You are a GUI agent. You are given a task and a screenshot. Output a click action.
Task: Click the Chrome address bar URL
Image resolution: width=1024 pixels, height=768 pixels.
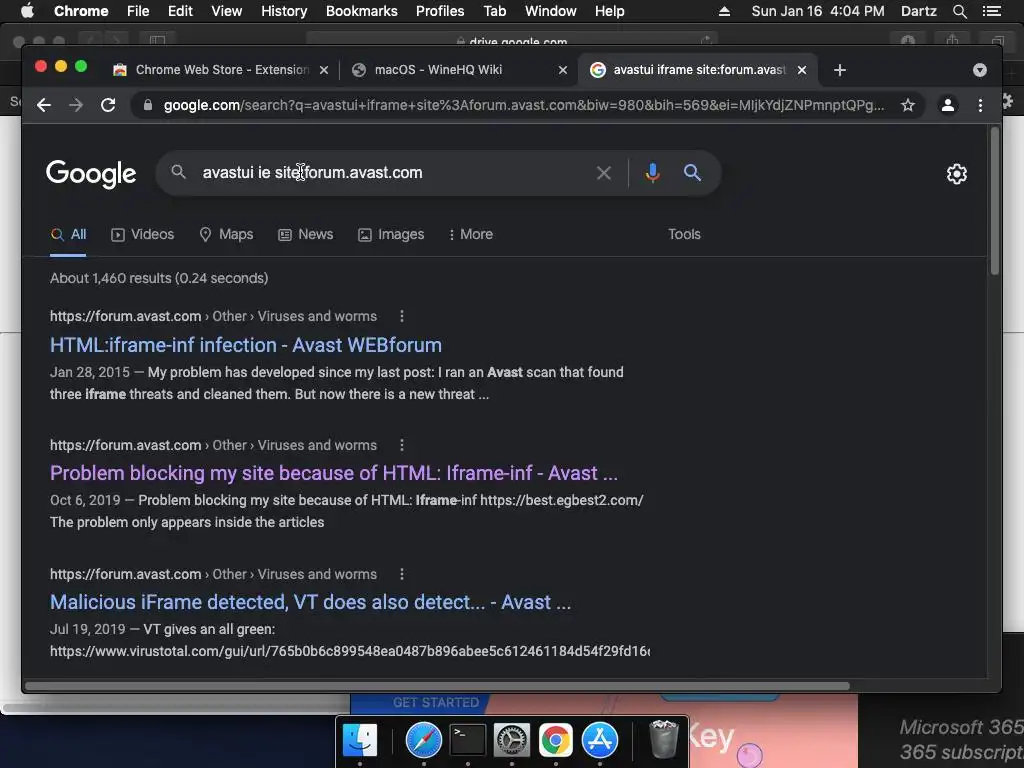click(522, 105)
